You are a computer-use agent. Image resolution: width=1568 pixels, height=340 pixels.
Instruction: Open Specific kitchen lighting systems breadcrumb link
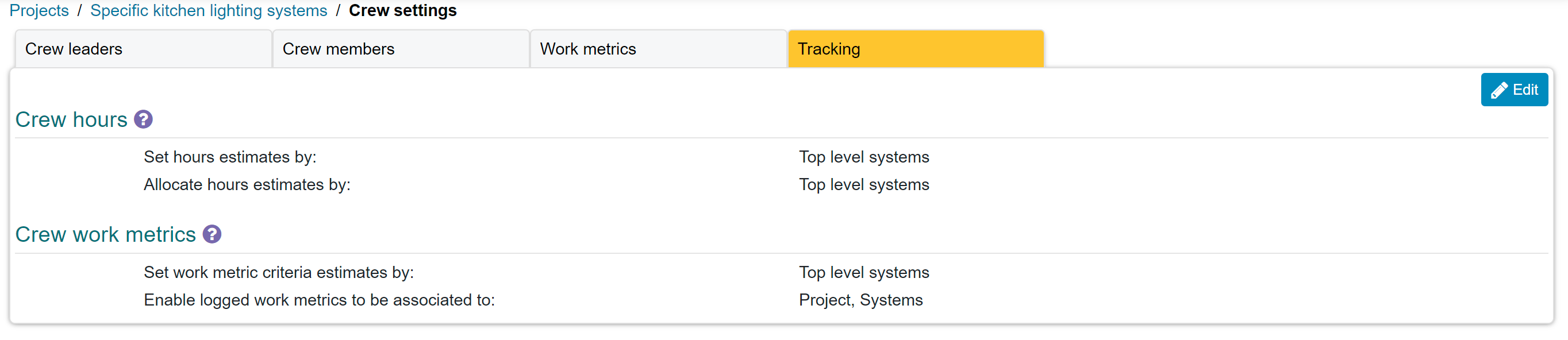tap(209, 10)
